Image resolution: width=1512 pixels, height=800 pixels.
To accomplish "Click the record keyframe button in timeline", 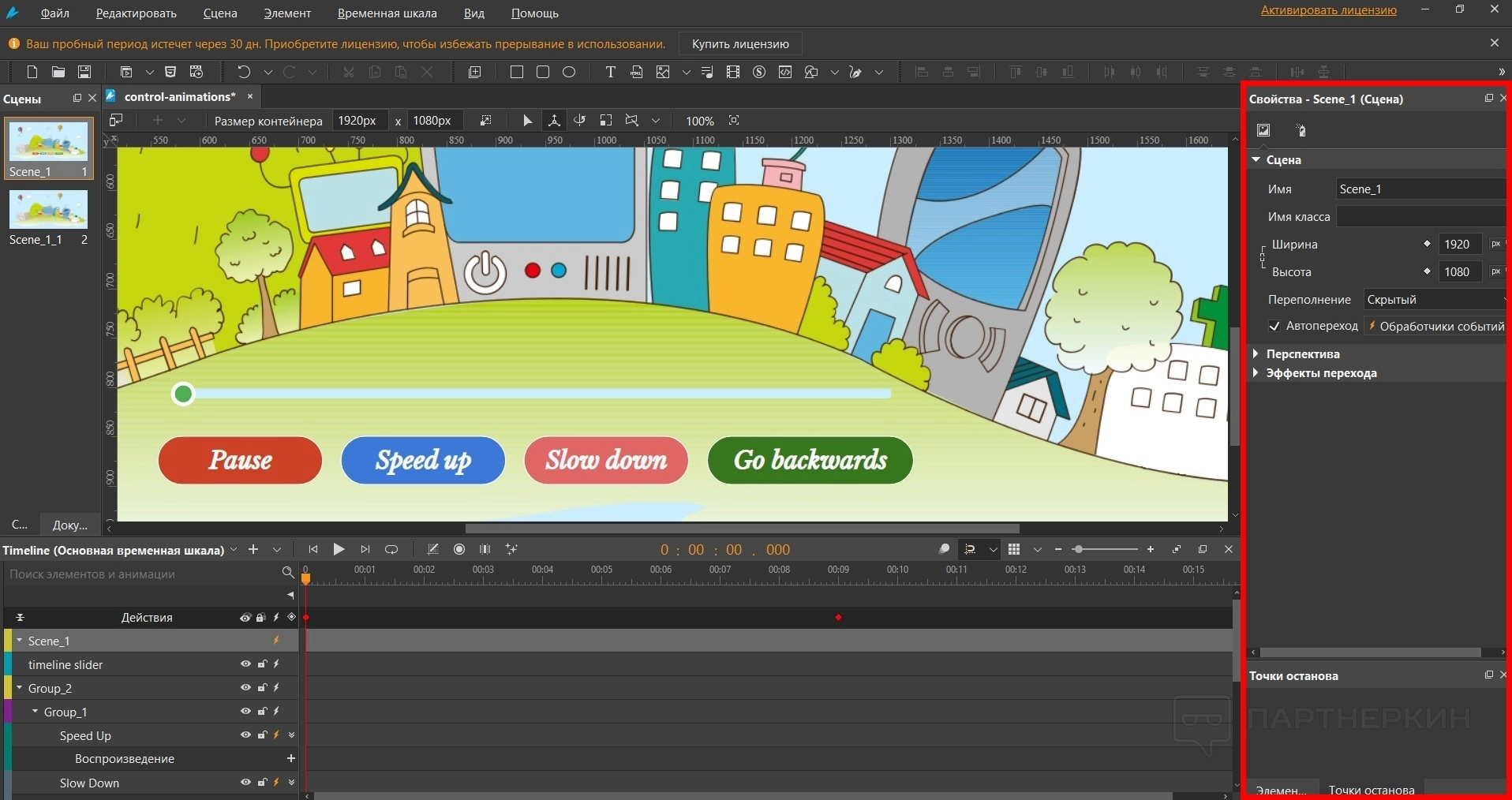I will [x=459, y=549].
